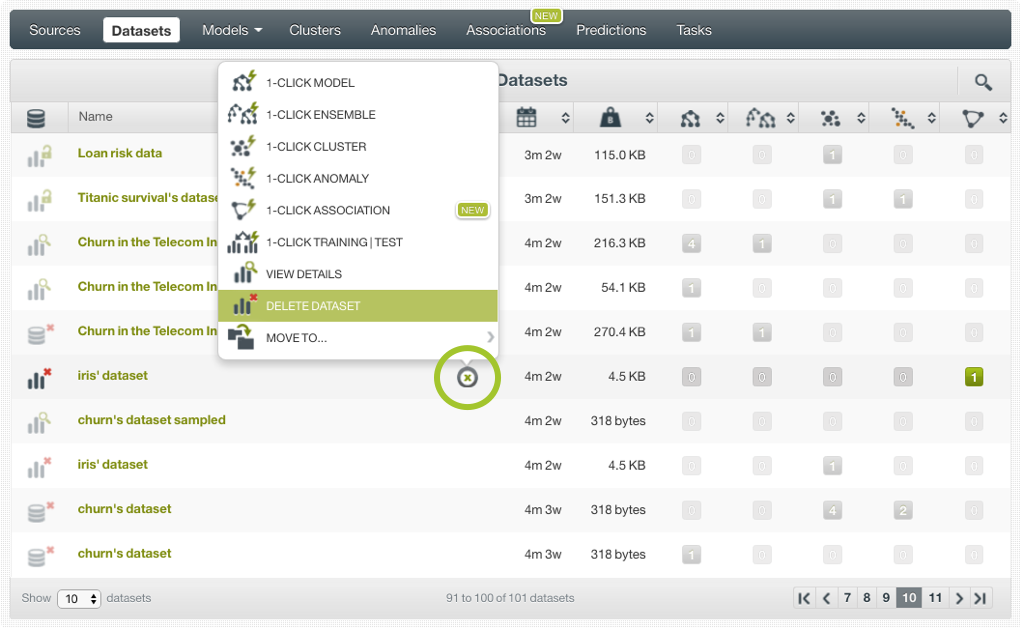This screenshot has width=1020, height=628.
Task: Go to page 11 of datasets
Action: (x=935, y=598)
